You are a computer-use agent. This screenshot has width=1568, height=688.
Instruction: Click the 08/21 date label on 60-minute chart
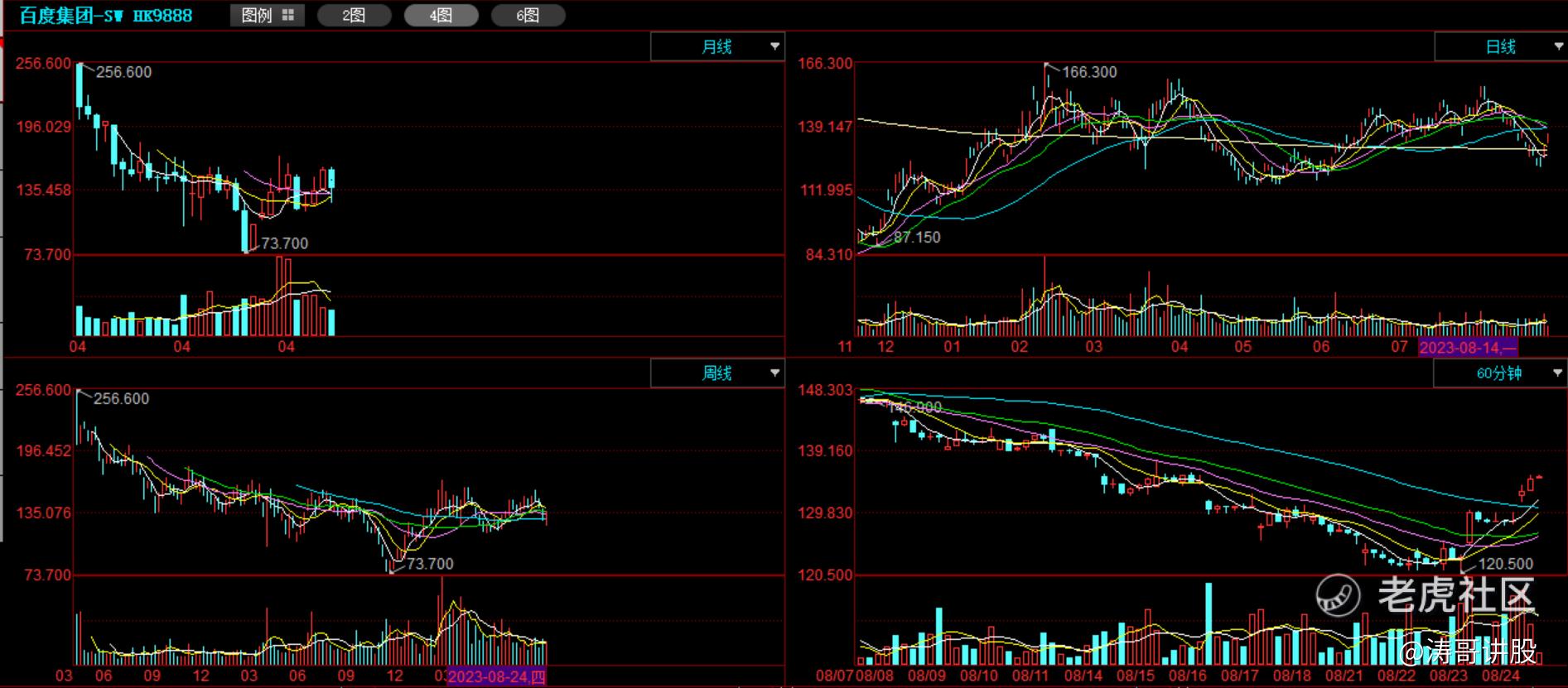click(1344, 676)
